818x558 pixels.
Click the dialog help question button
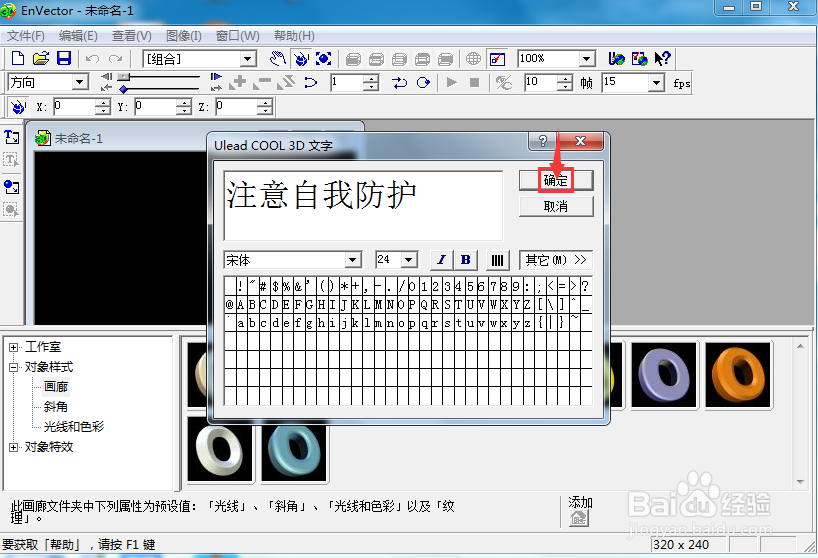(543, 141)
